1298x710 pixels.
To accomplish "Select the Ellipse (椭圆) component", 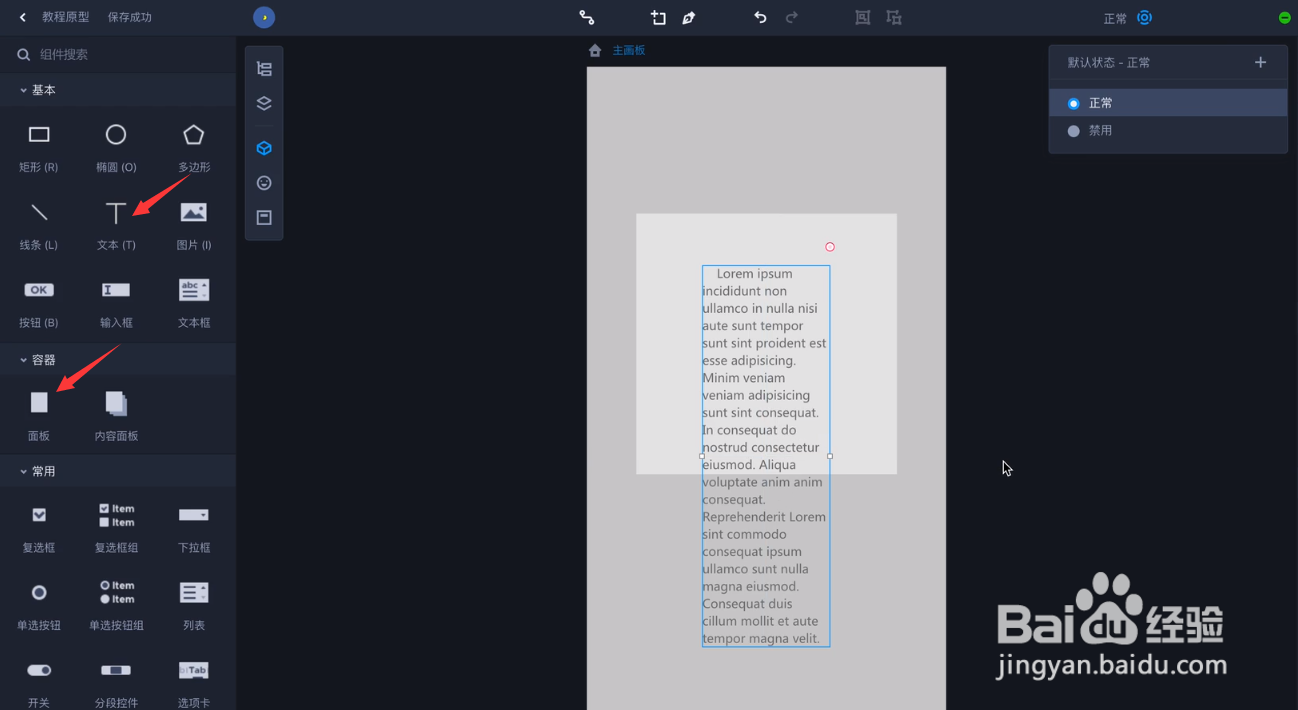I will 116,145.
